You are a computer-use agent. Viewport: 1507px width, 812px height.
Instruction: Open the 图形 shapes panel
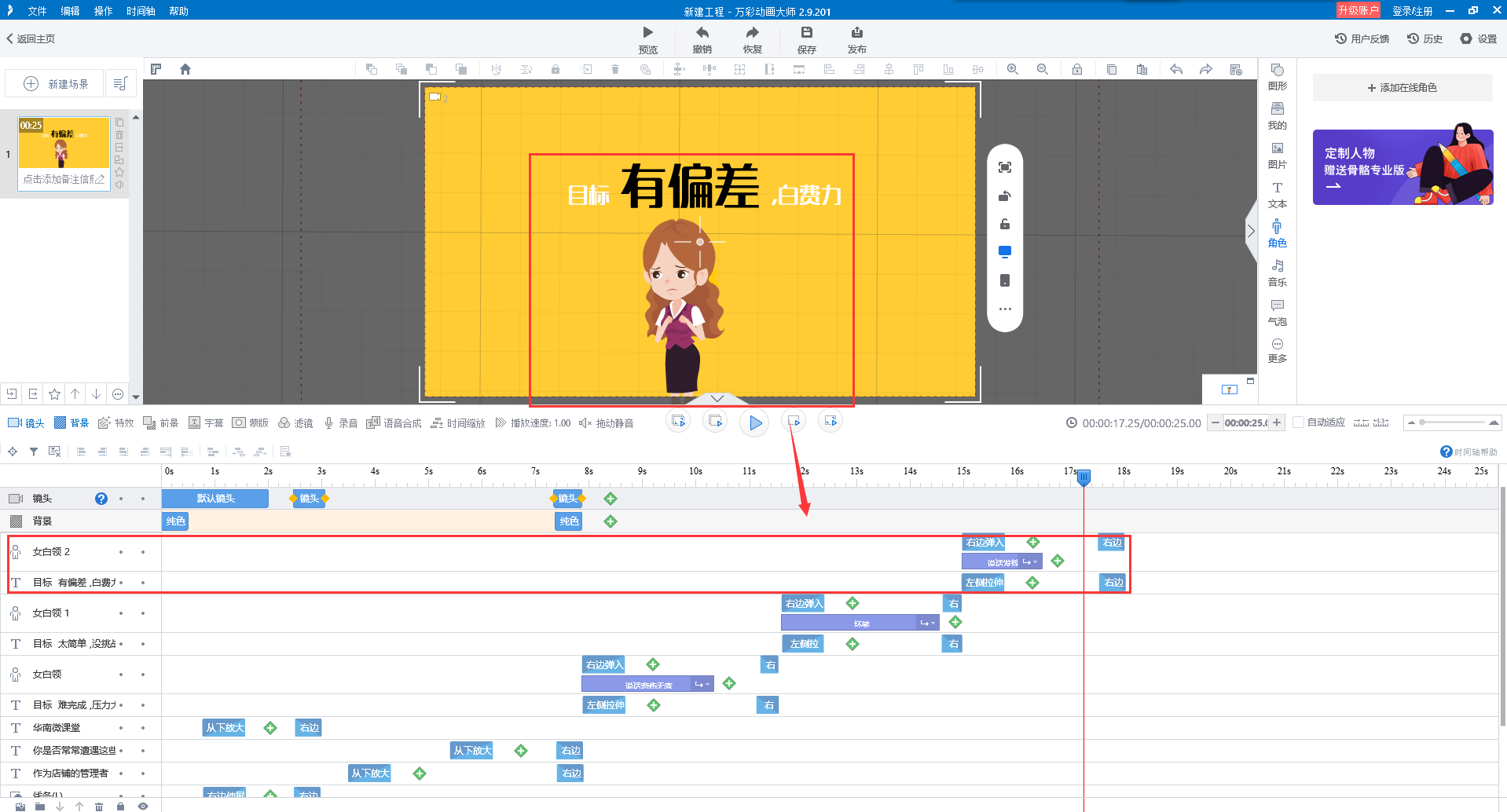pos(1278,76)
